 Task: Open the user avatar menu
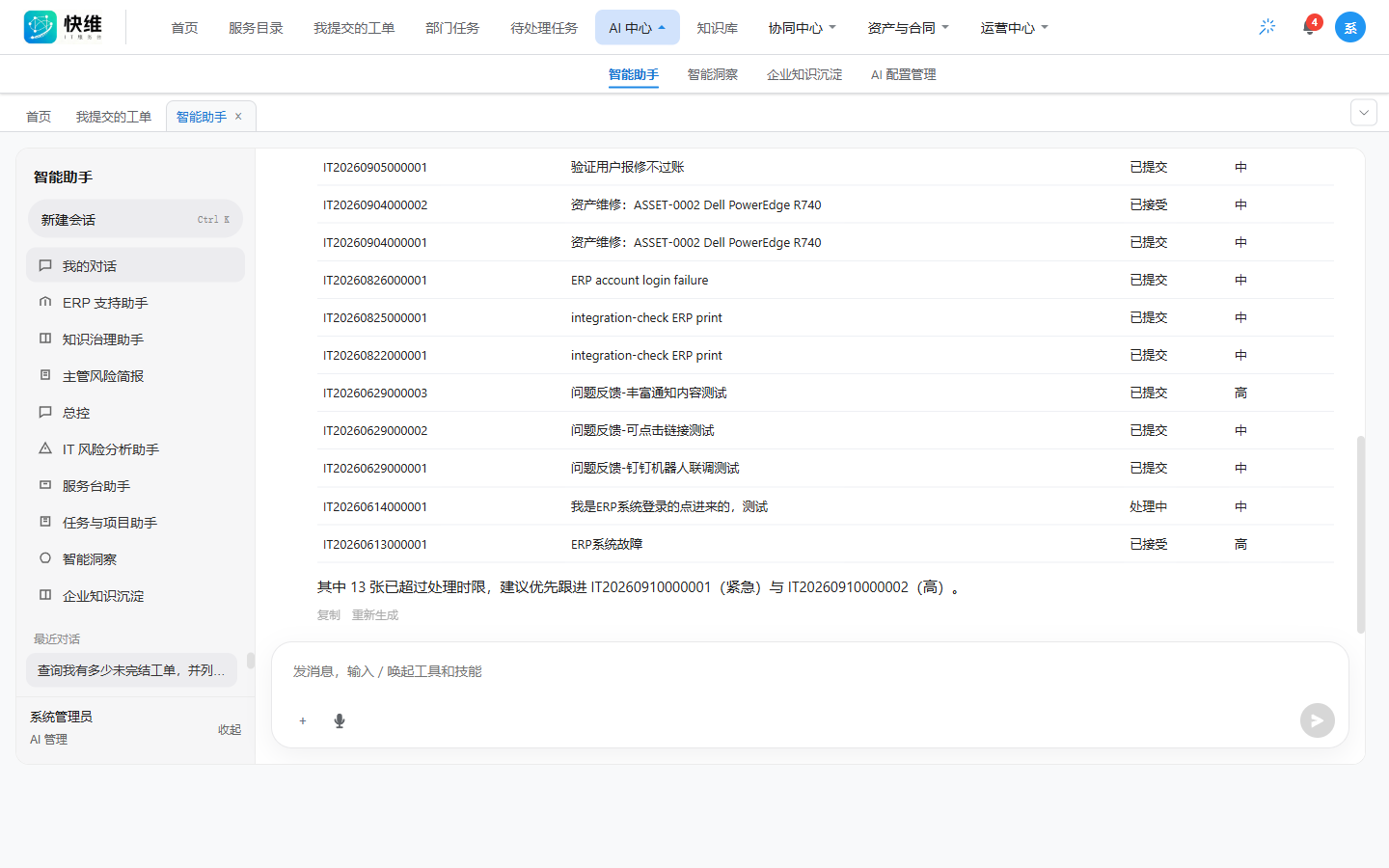[1350, 27]
